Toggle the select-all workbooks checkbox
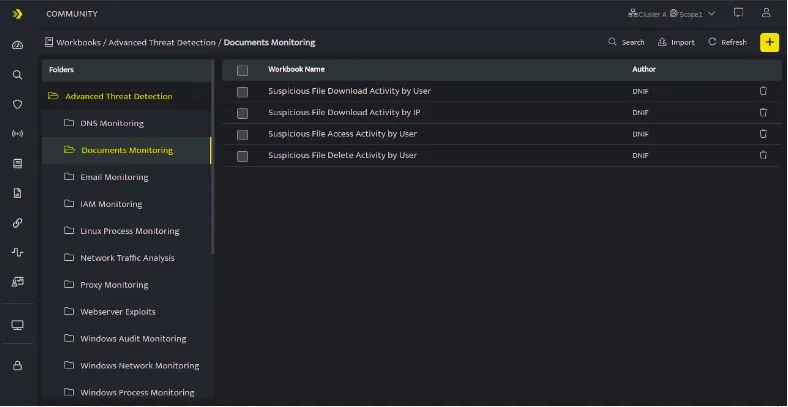The height and width of the screenshot is (407, 788). pos(242,70)
